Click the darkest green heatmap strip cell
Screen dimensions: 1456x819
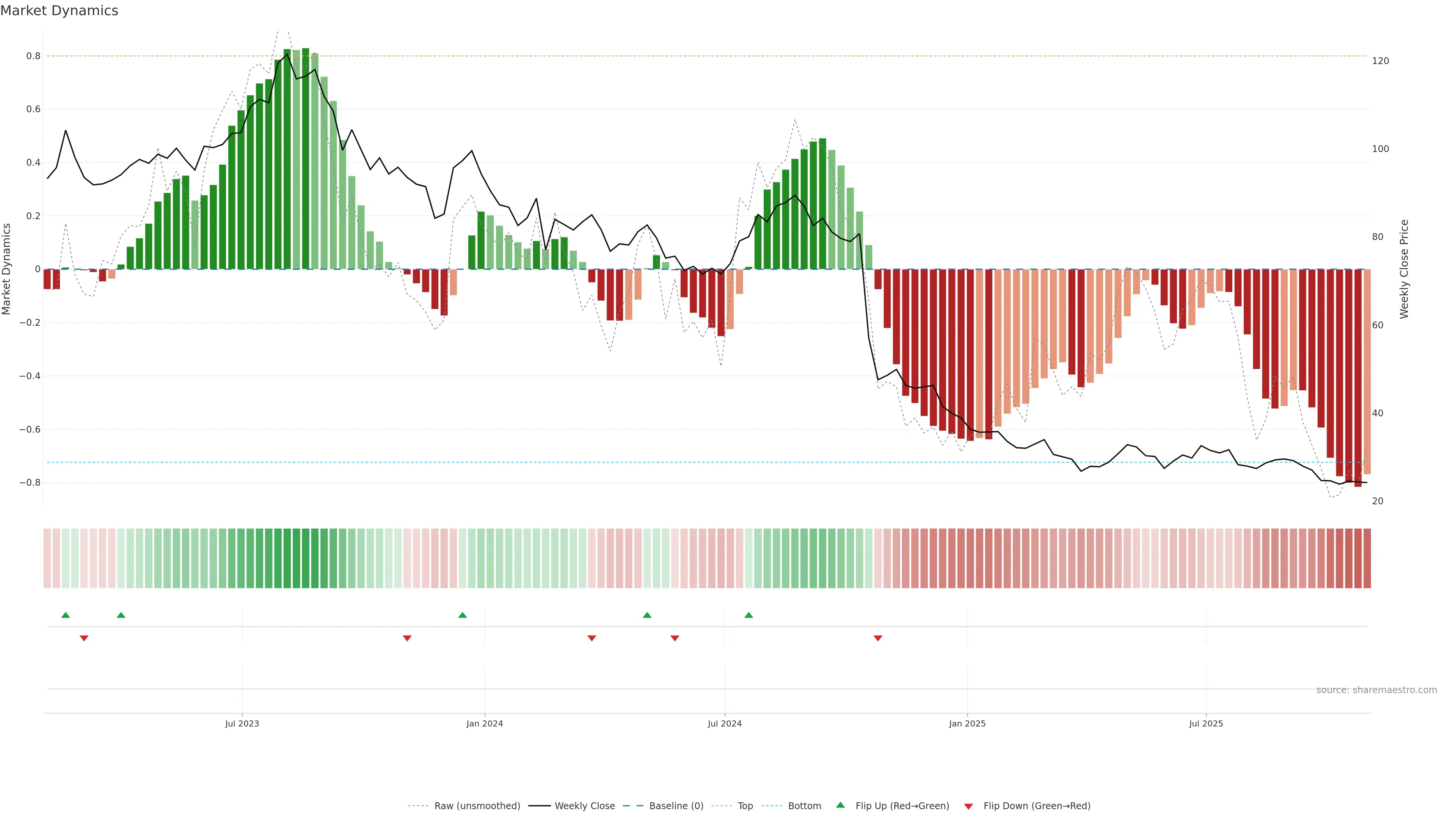click(x=306, y=559)
